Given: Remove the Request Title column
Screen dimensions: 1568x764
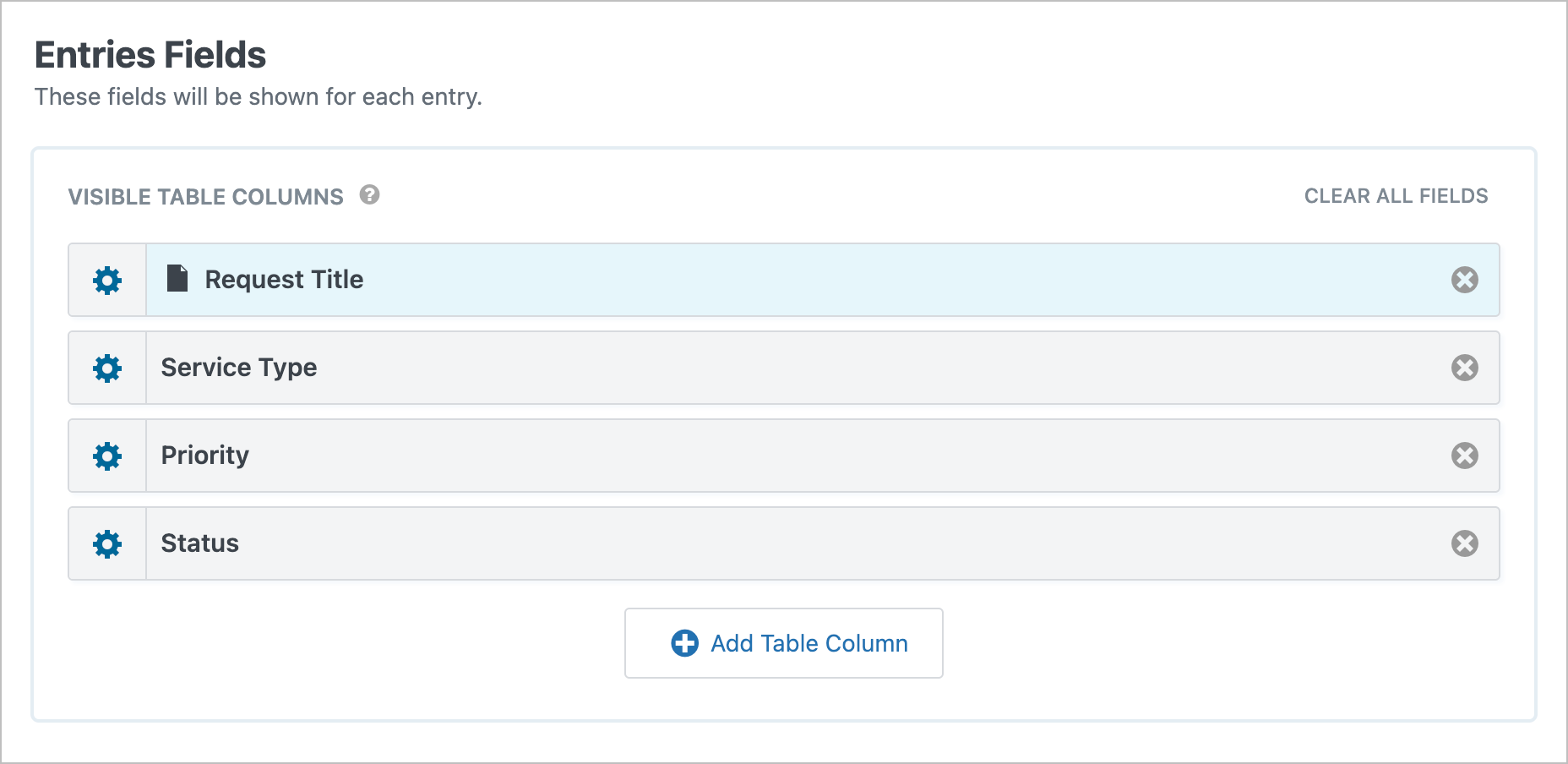Looking at the screenshot, I should pyautogui.click(x=1465, y=280).
